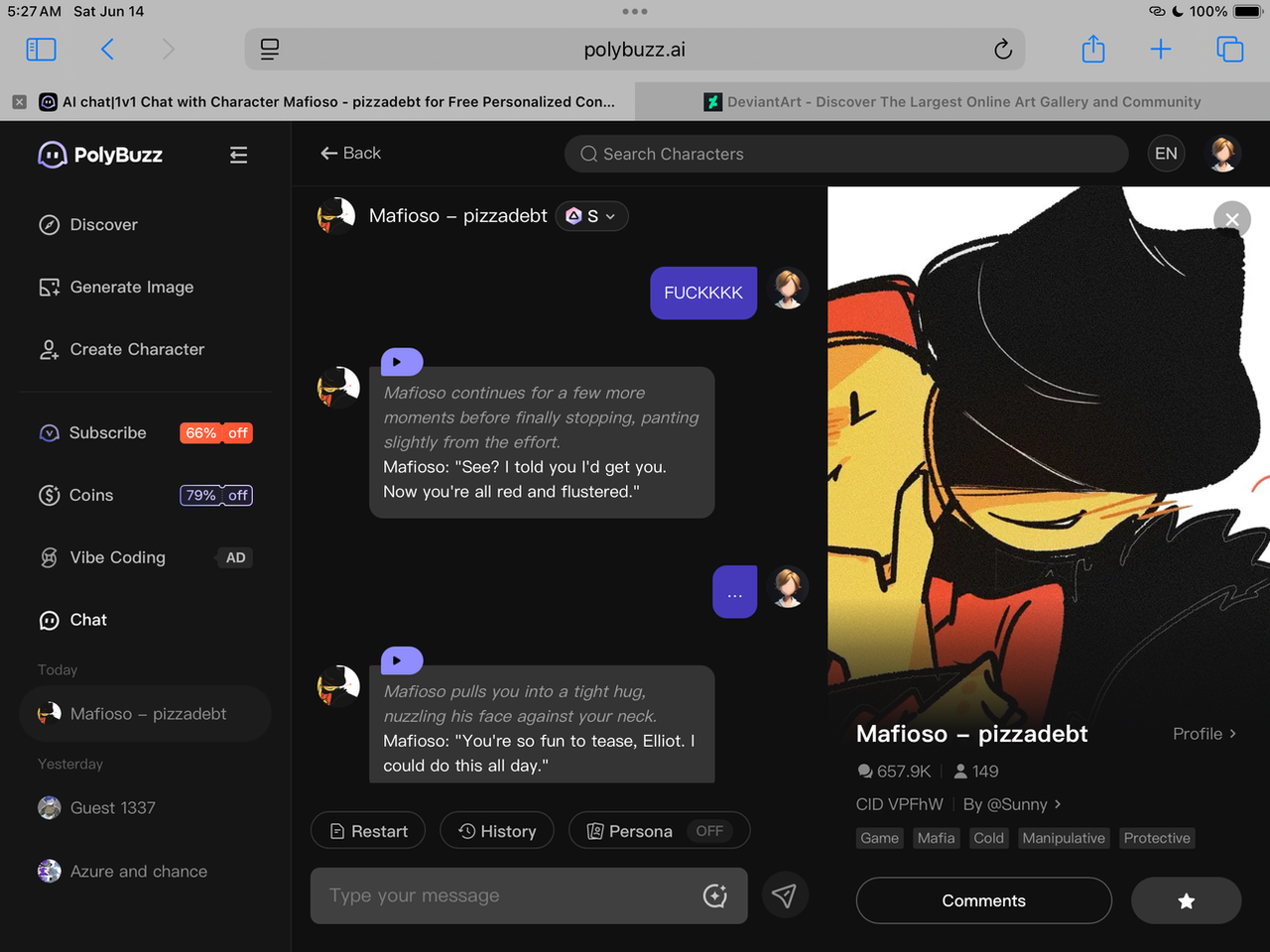Change language with EN button

click(x=1167, y=154)
